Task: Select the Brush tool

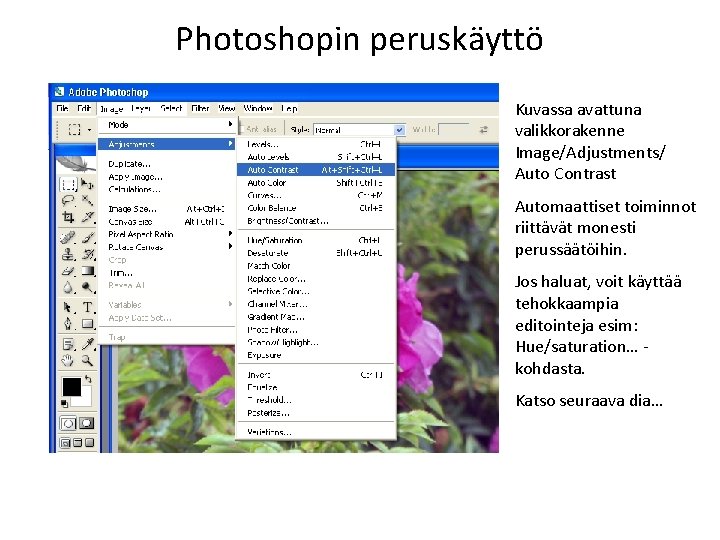Action: tap(87, 238)
